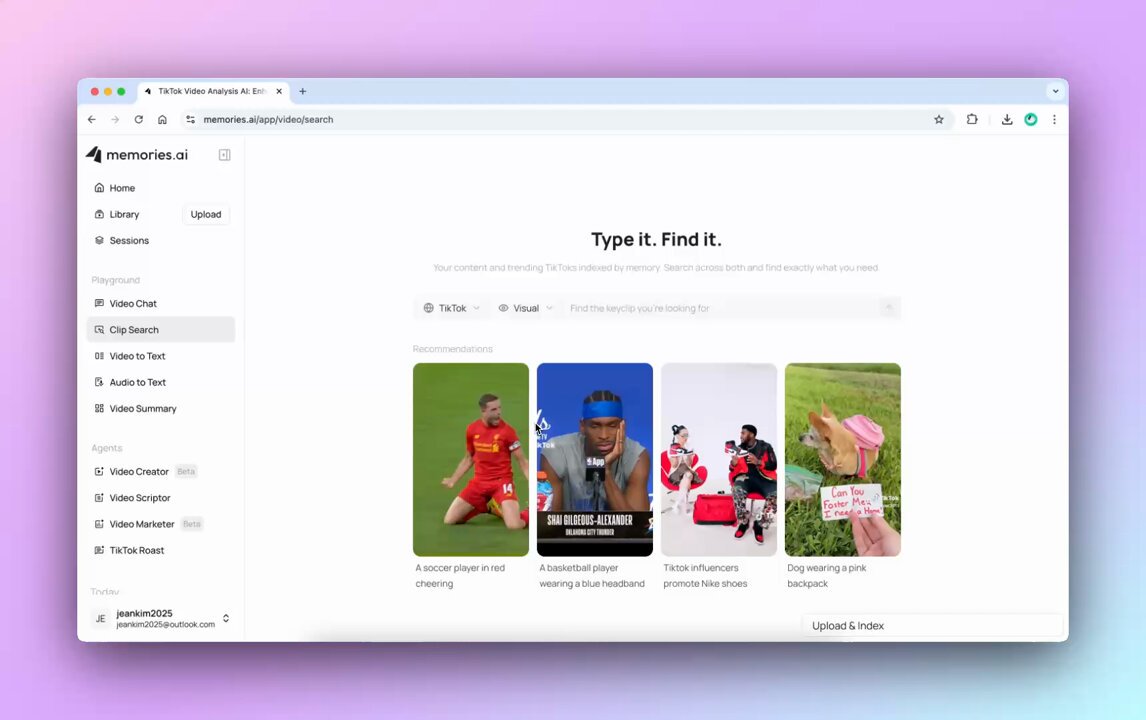
Task: Click the JE account avatar
Action: [x=101, y=618]
